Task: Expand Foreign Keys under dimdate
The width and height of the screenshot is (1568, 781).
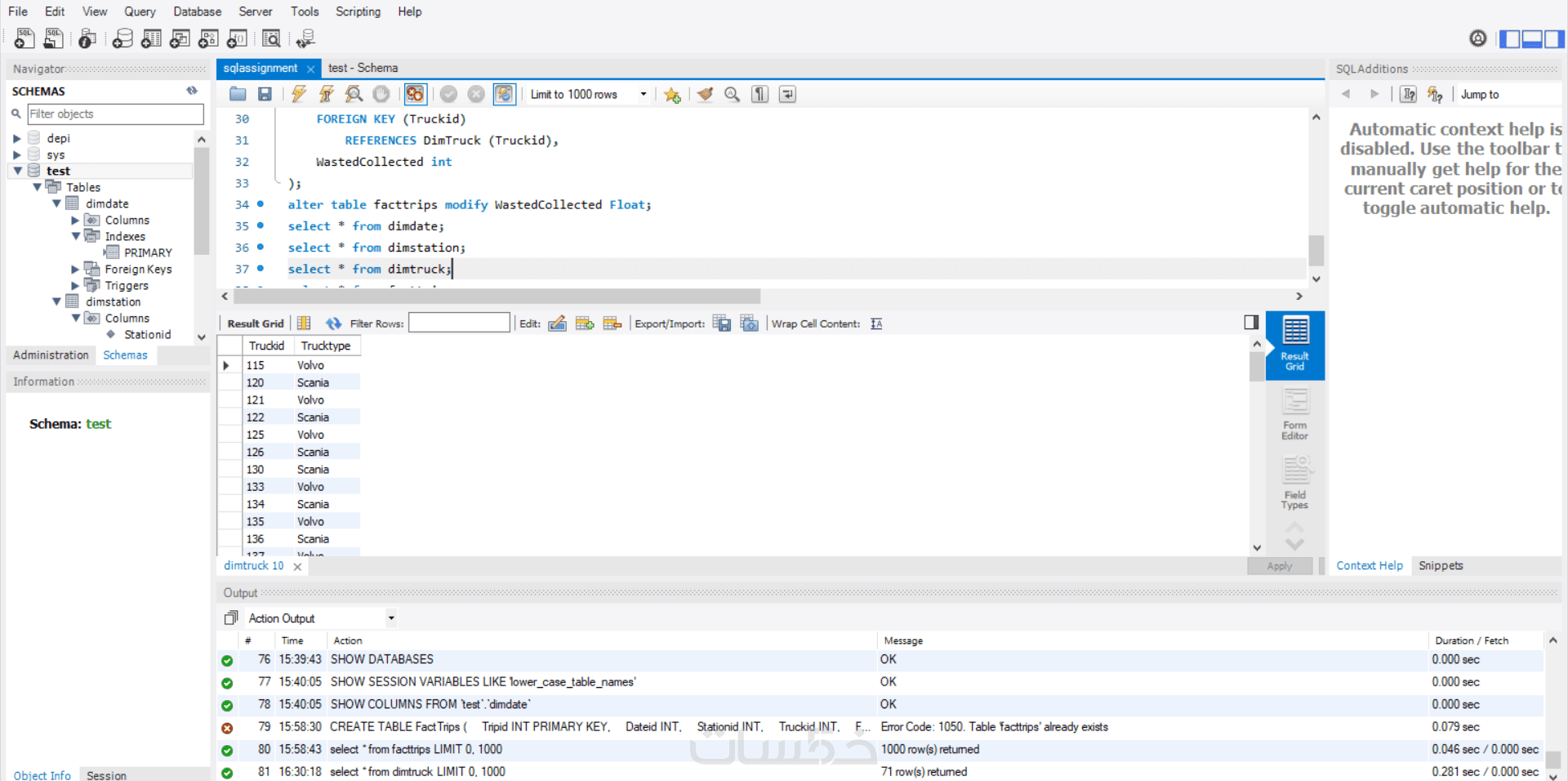Action: [75, 269]
